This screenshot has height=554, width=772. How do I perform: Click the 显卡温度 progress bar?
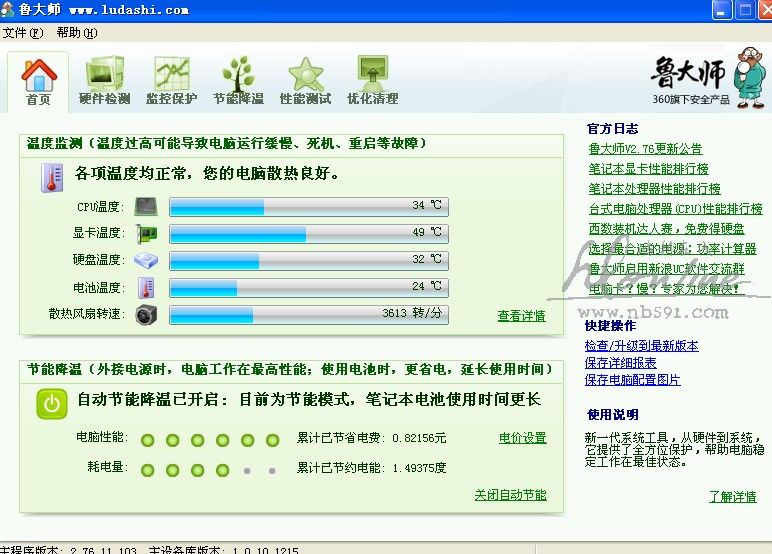point(308,233)
